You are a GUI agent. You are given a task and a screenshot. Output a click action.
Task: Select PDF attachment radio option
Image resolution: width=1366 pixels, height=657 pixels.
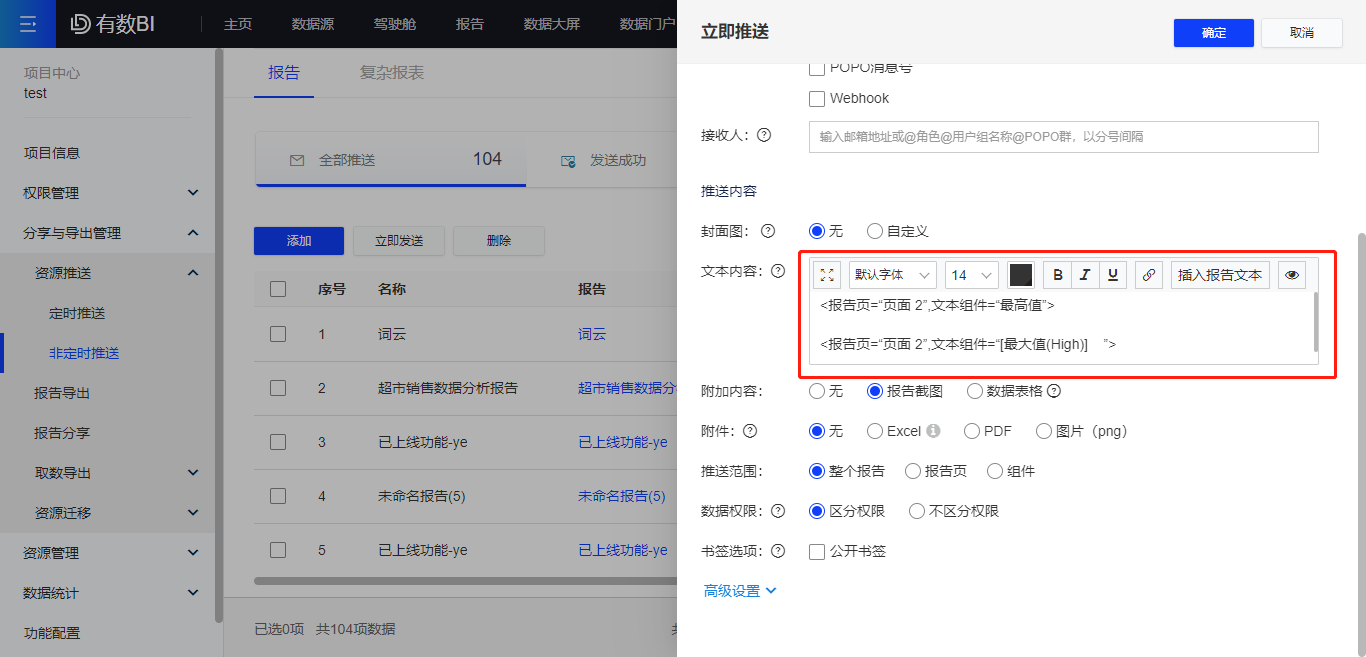972,431
